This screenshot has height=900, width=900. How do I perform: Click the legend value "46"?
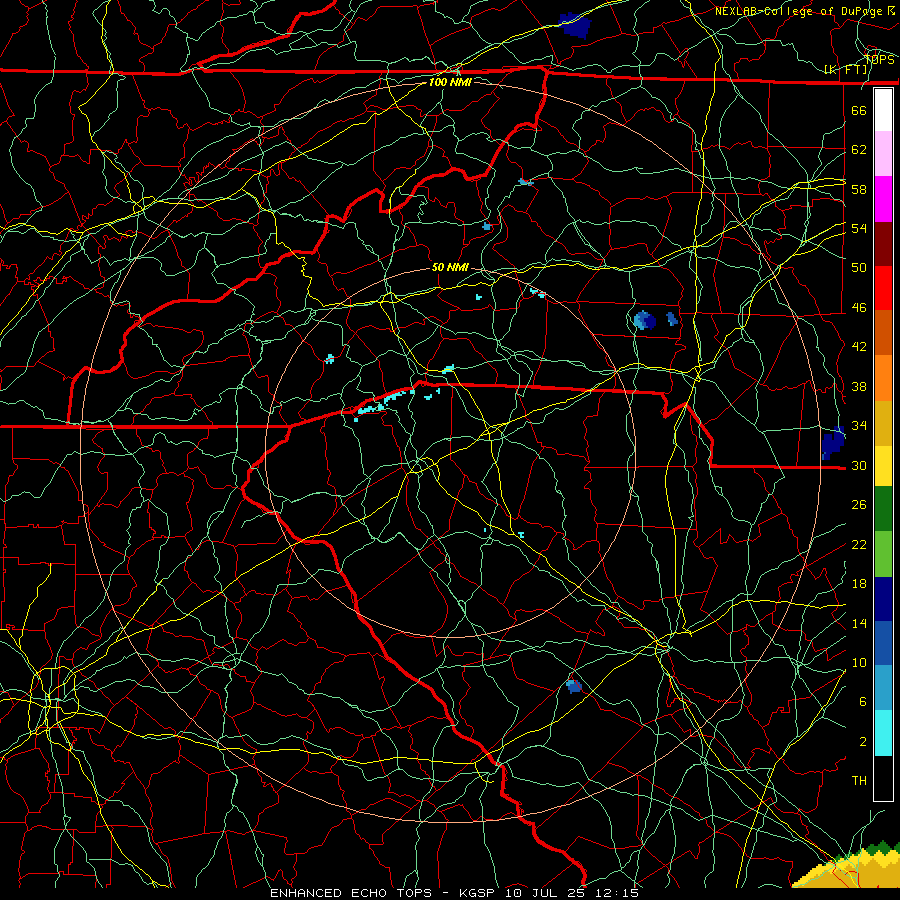(x=859, y=308)
